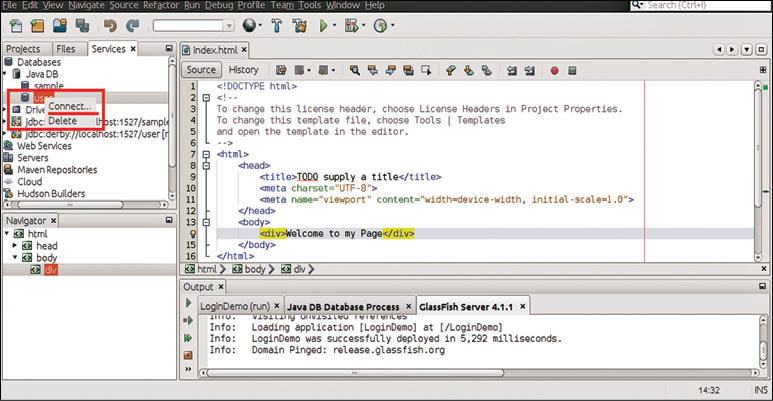Image resolution: width=773 pixels, height=401 pixels.
Task: Collapse the body node in Navigator
Action: pos(17,258)
